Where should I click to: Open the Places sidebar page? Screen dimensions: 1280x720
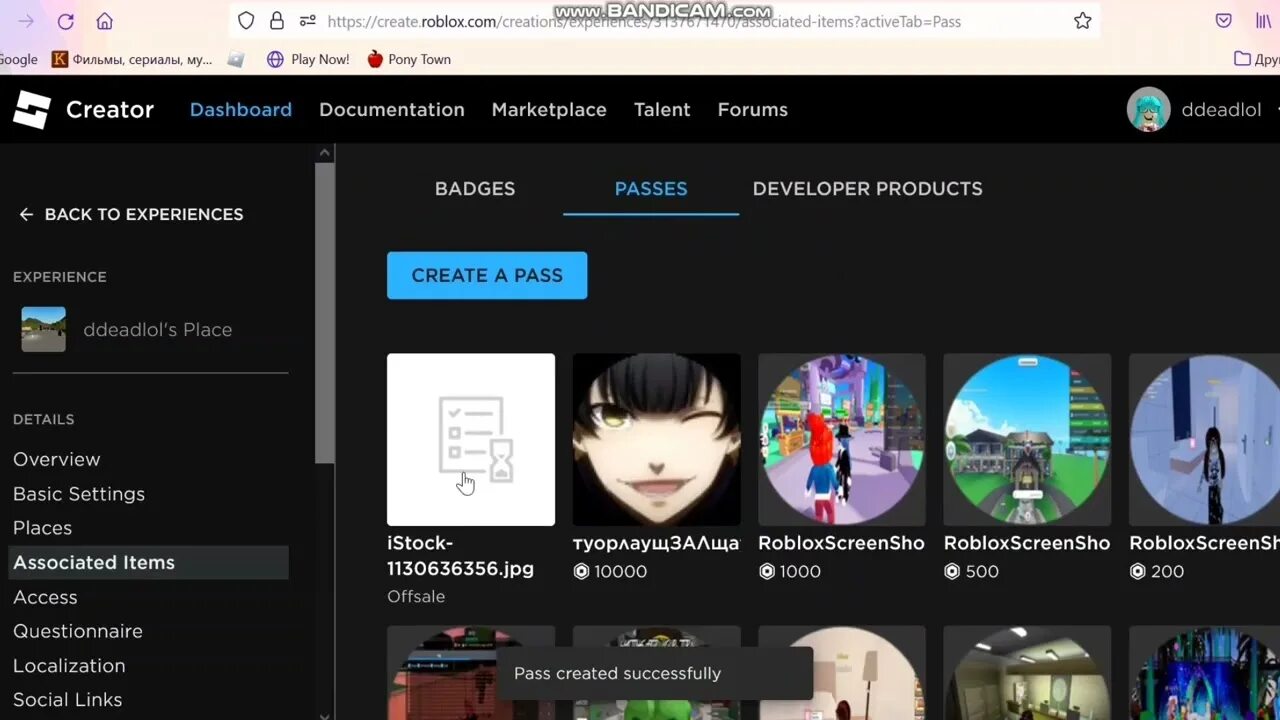pyautogui.click(x=42, y=528)
